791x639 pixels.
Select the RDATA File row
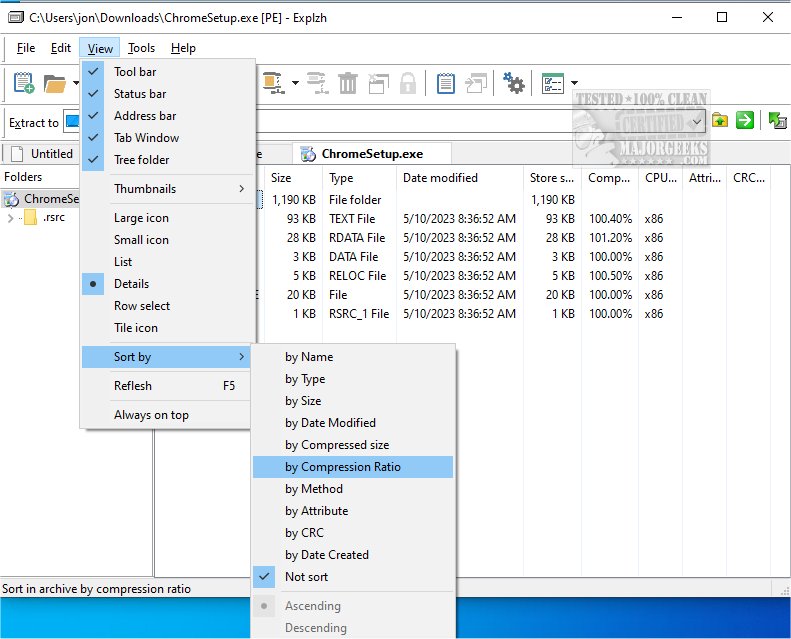[357, 238]
